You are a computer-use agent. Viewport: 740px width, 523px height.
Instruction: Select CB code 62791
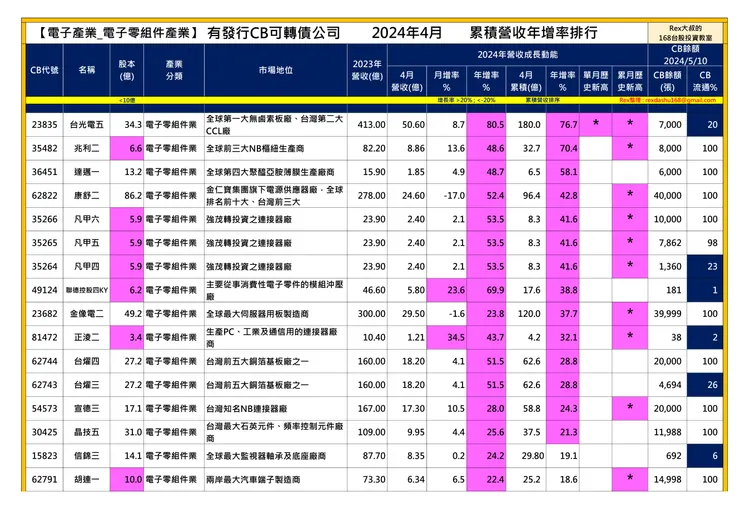(44, 479)
